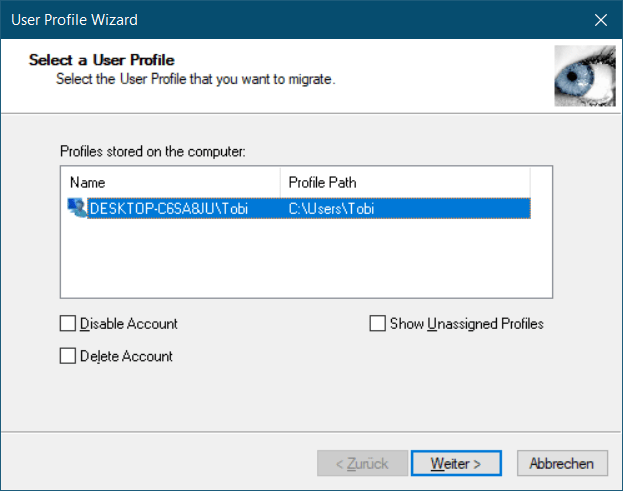This screenshot has width=623, height=491.
Task: Click the Profile Path column header
Action: tap(405, 182)
